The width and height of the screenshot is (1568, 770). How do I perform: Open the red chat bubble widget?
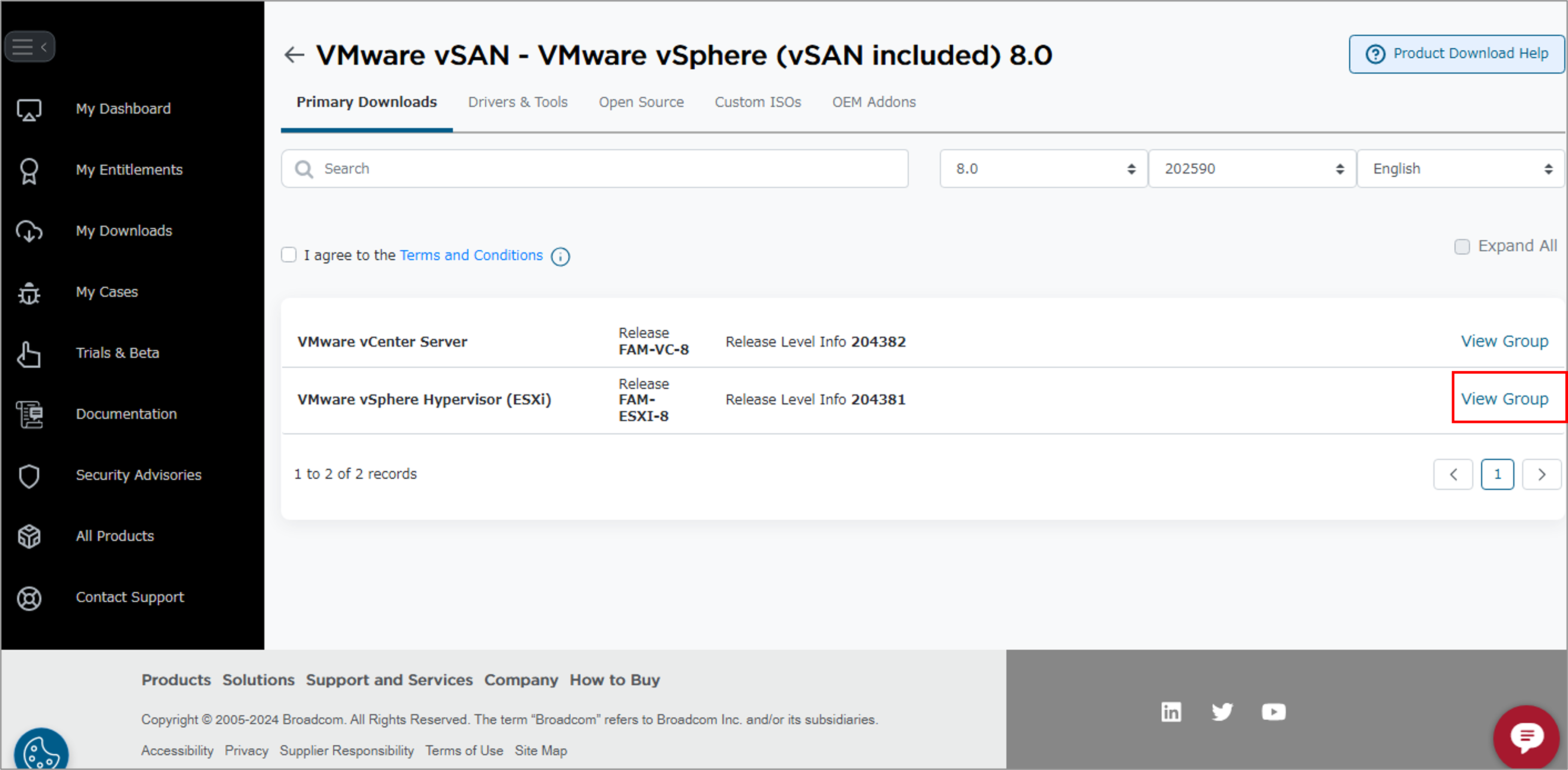tap(1527, 736)
